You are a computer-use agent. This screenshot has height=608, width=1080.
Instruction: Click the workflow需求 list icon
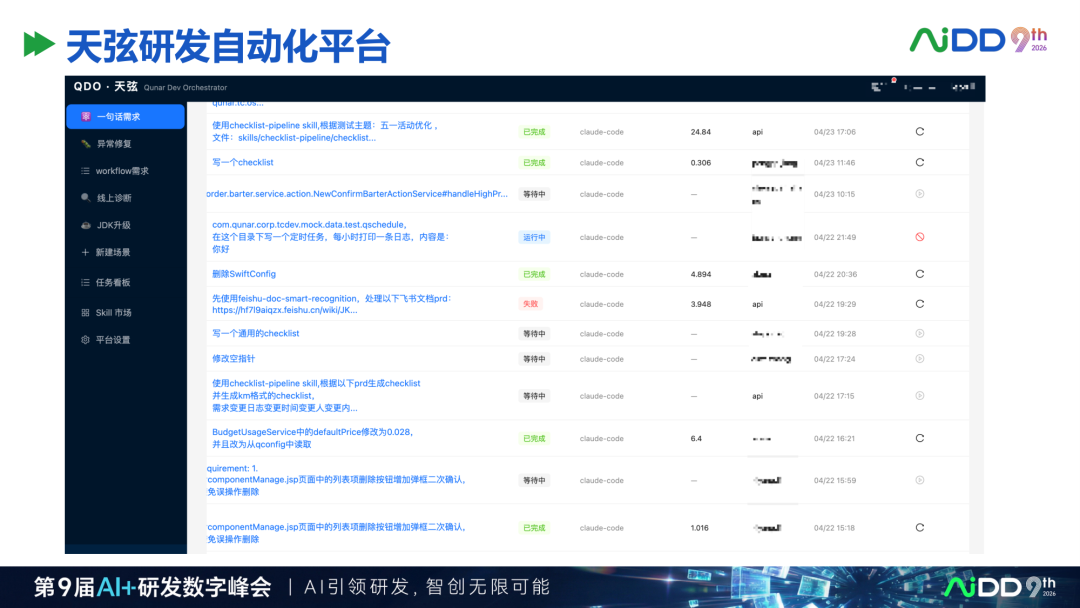pos(85,171)
